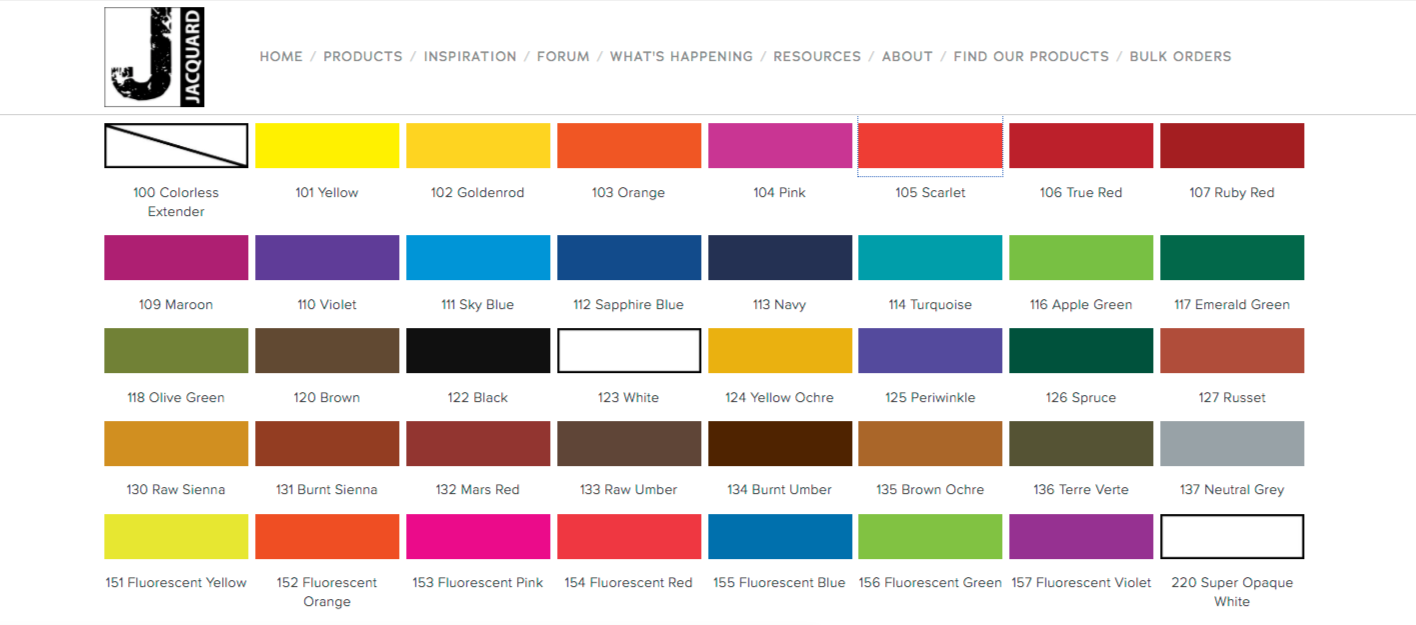The image size is (1416, 625).
Task: Pick the 105 Scarlet swatch
Action: (x=930, y=145)
